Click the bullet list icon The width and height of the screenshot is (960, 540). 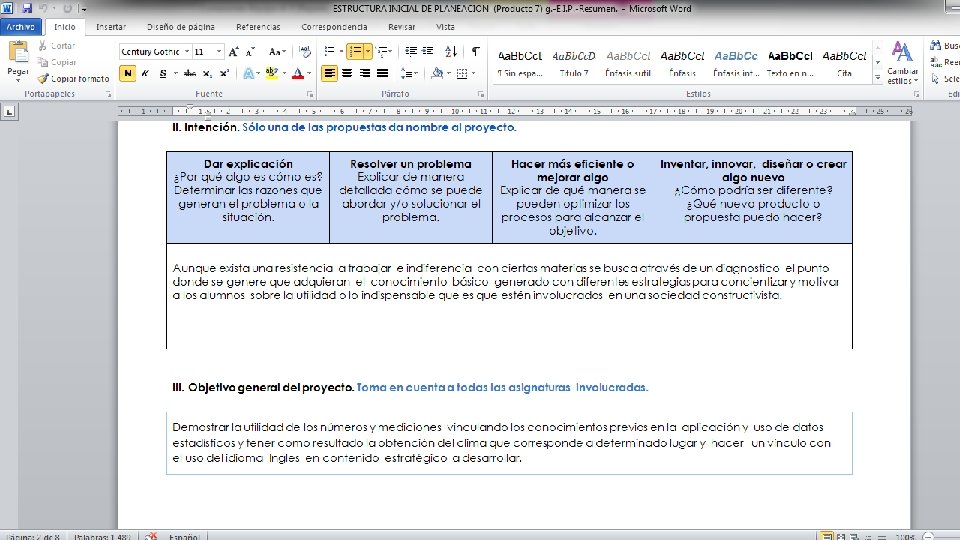tap(329, 51)
